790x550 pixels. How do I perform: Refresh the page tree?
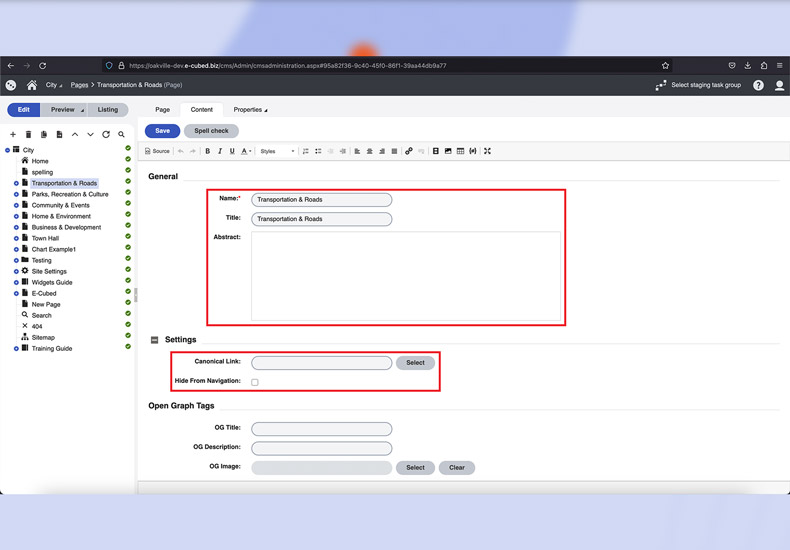coord(106,134)
